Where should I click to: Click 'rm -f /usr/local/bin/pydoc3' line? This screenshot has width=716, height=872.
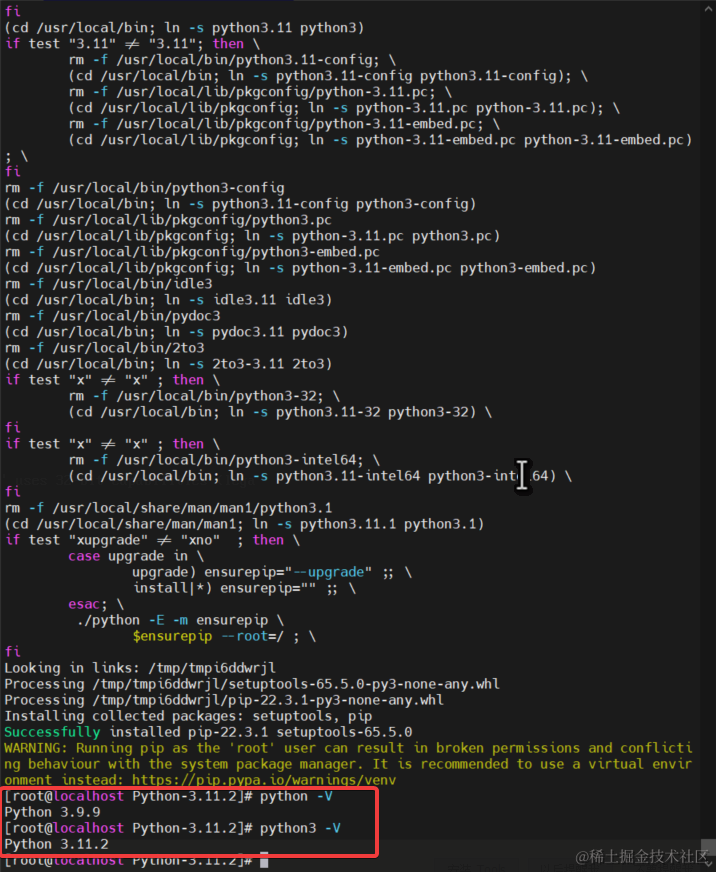tap(112, 316)
